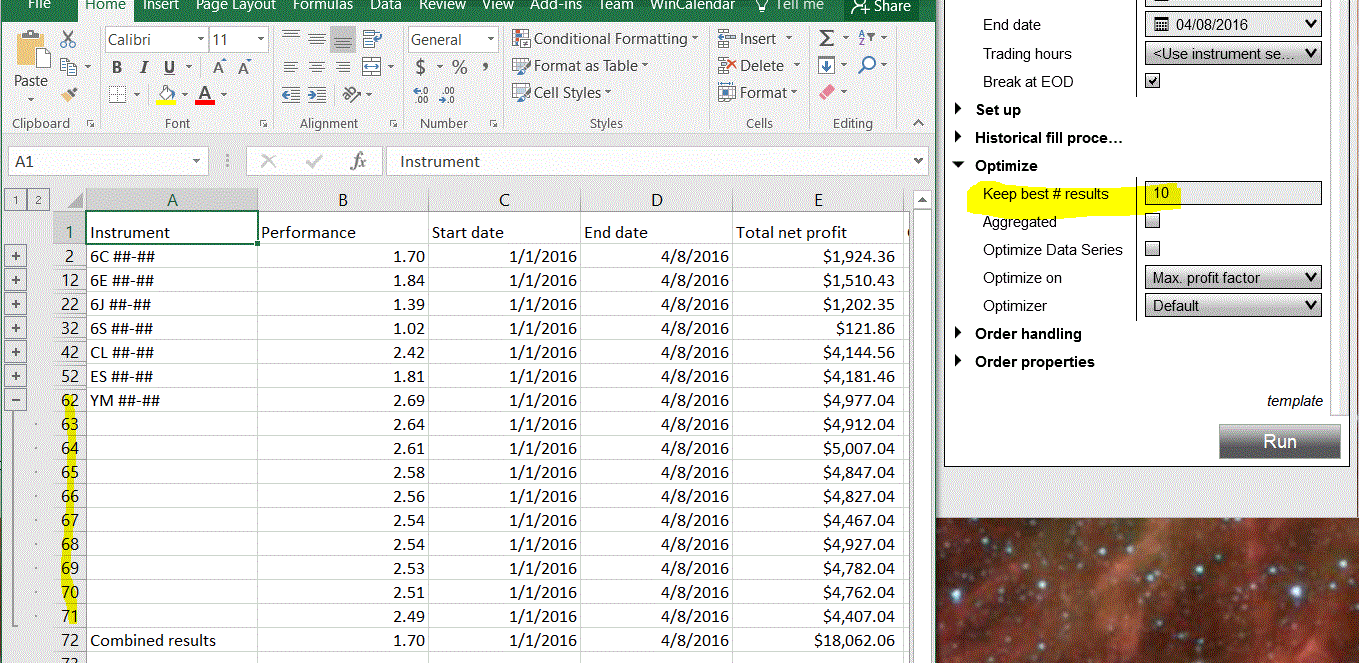Click the Keep best # results field
The image size is (1359, 663).
[x=1232, y=193]
